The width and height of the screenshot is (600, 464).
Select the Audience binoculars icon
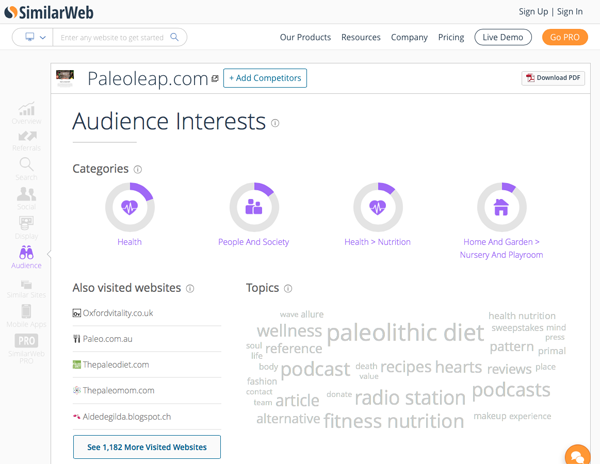[x=26, y=252]
